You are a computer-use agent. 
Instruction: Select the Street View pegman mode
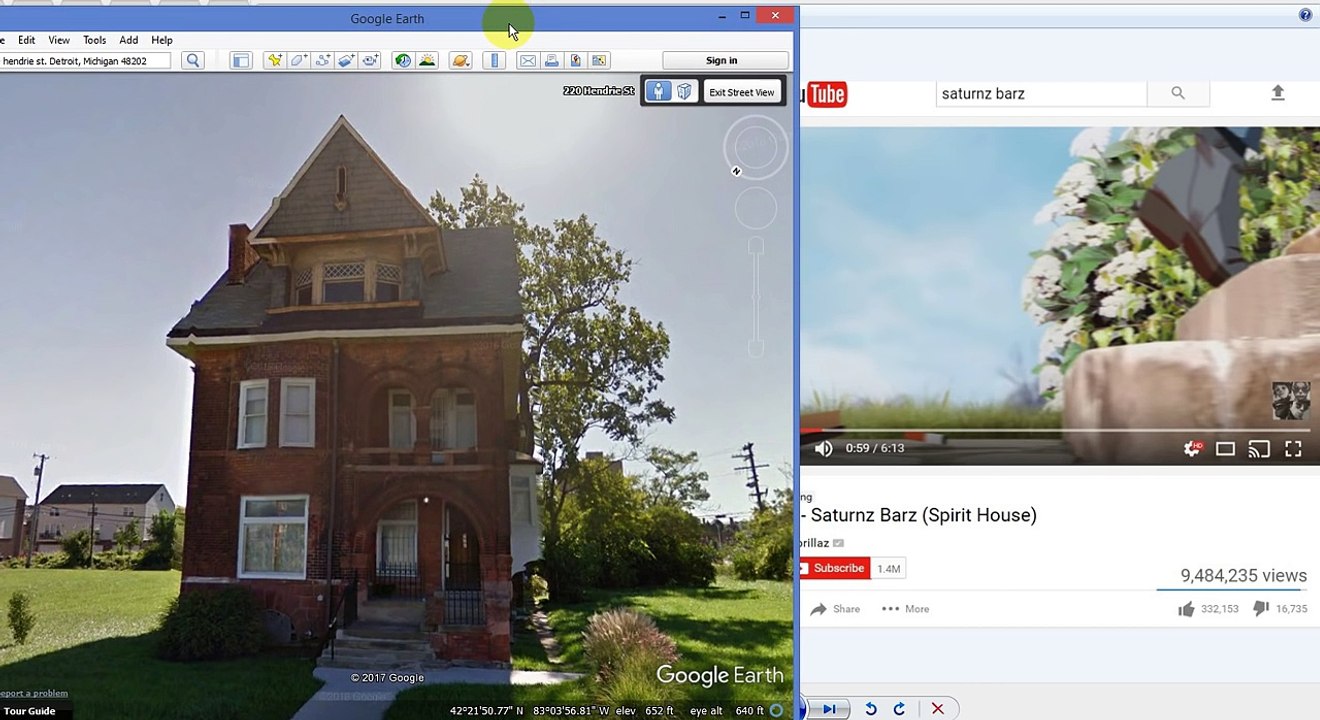pyautogui.click(x=657, y=92)
